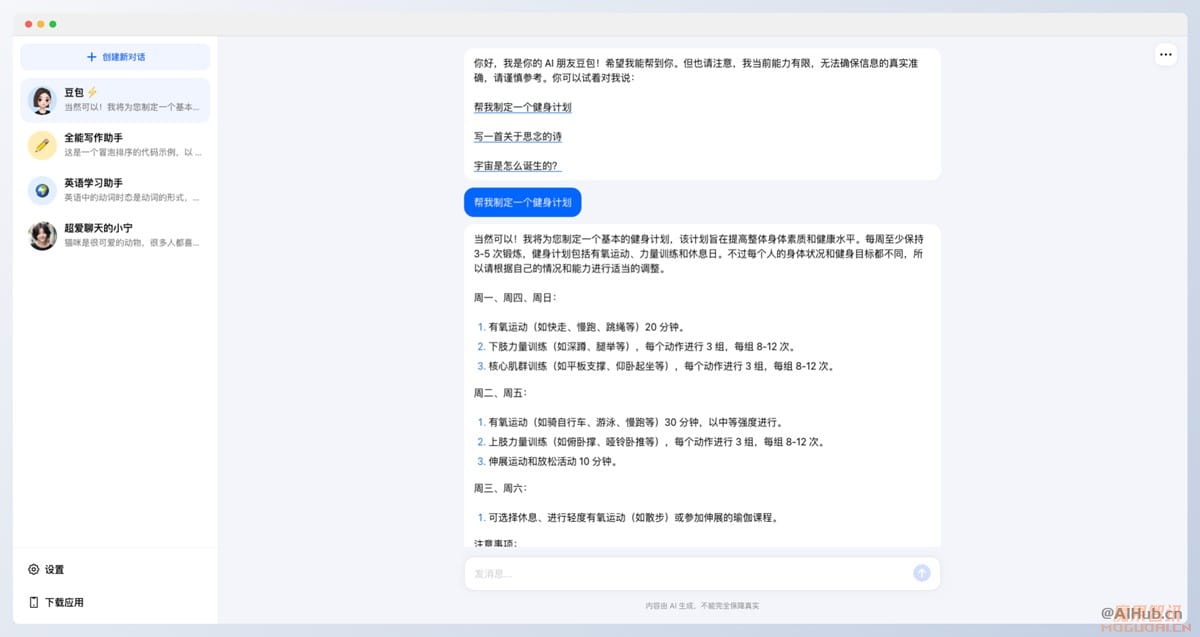Click the gear icon next to 设置

point(34,569)
